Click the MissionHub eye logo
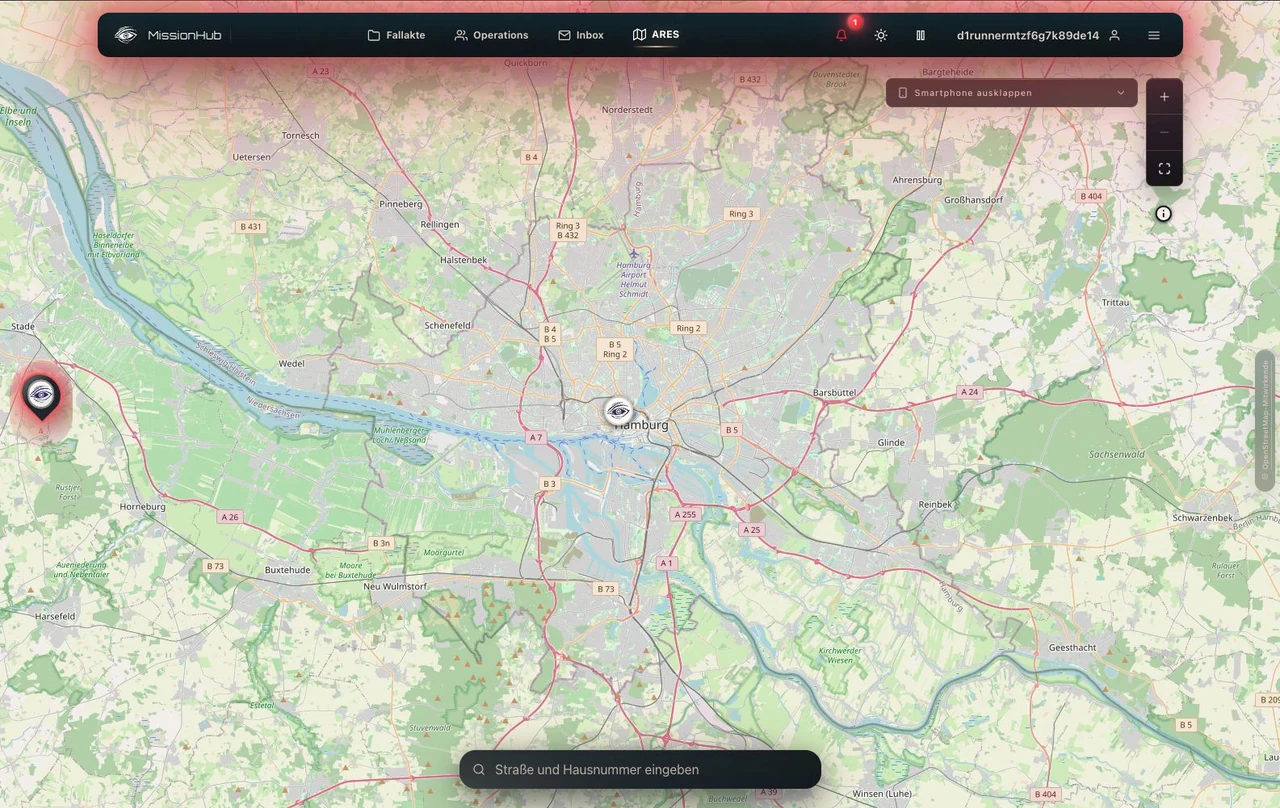This screenshot has width=1280, height=808. (x=126, y=35)
